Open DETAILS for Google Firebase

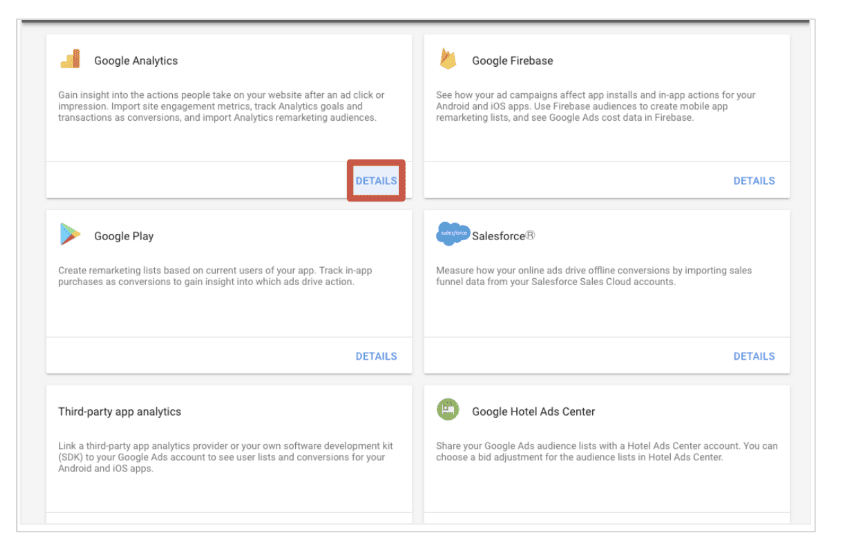click(x=754, y=181)
